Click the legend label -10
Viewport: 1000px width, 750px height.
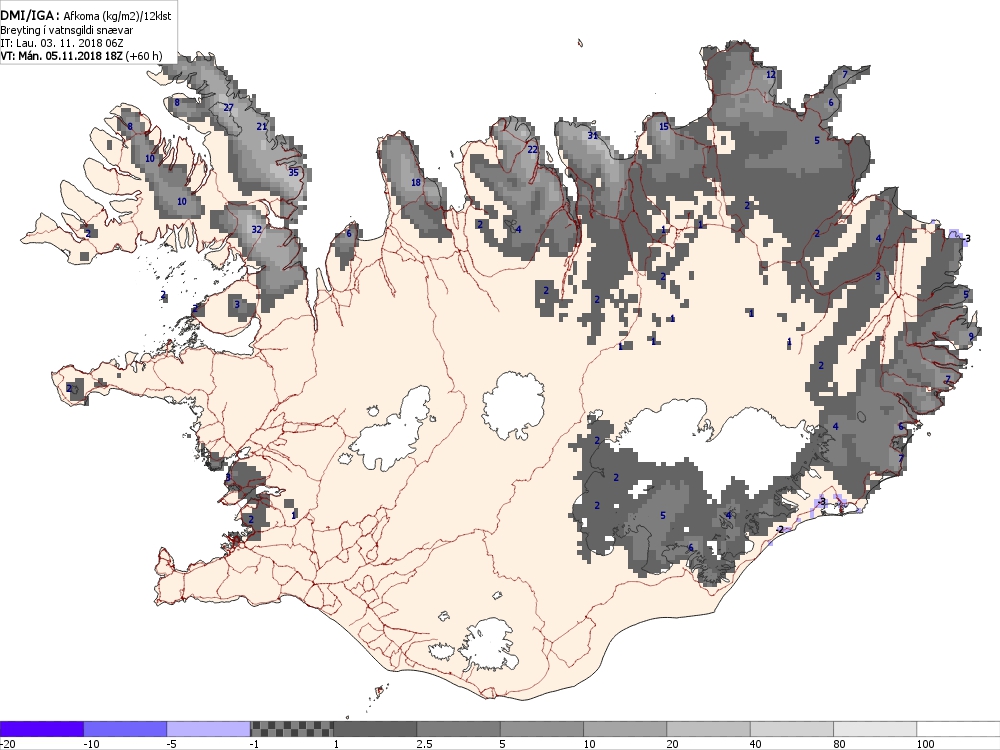91,744
